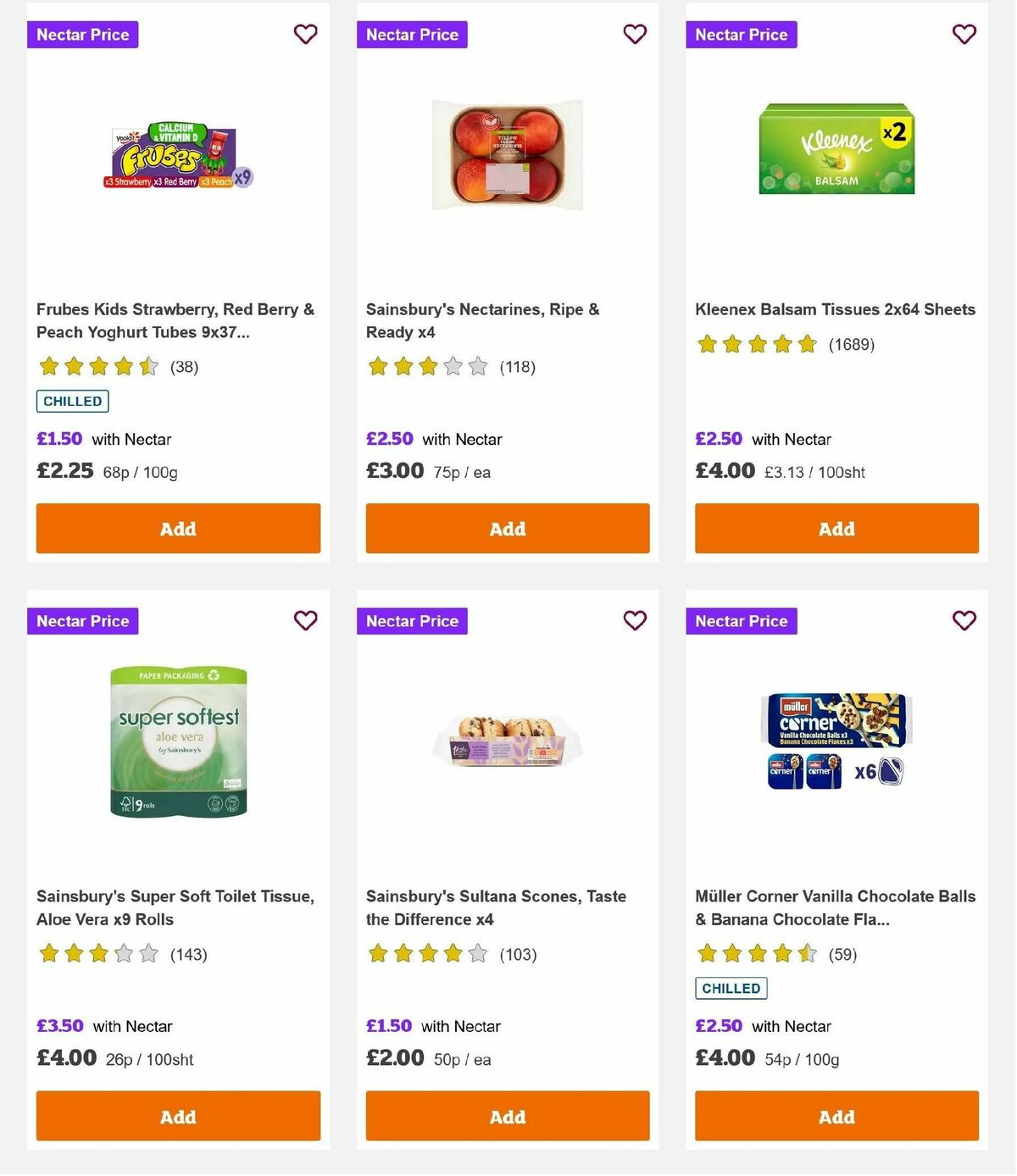Click the heart icon on Frubes Kids Yoghurt Tubes
The width and height of the screenshot is (1017, 1176).
pyautogui.click(x=305, y=35)
